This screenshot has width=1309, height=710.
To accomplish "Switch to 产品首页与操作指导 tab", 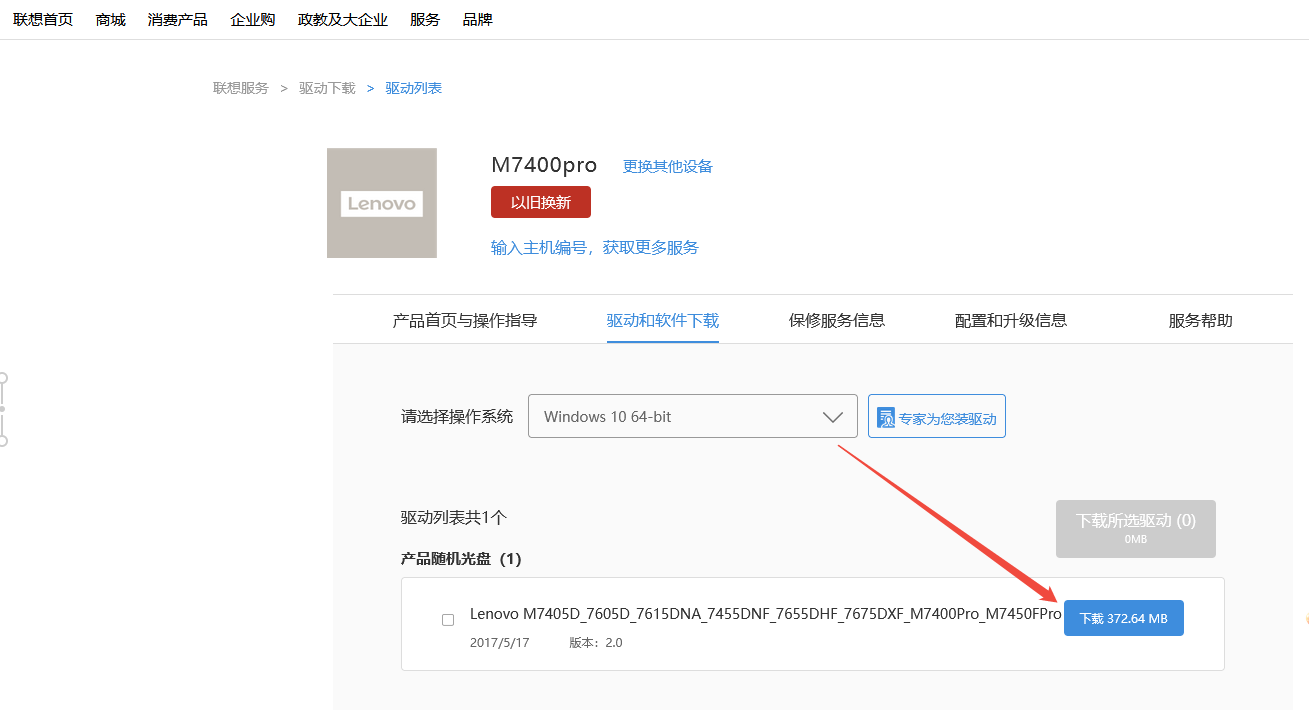I will [x=465, y=320].
